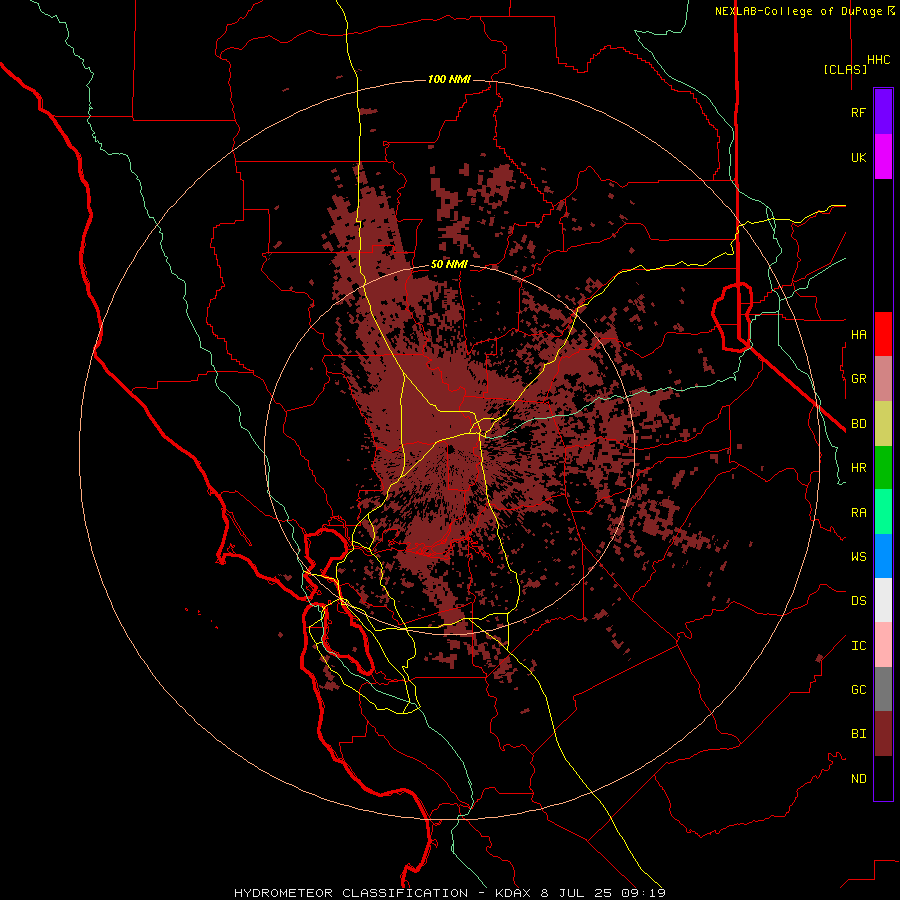
Task: Click the HA red legend color swatch
Action: [x=883, y=334]
